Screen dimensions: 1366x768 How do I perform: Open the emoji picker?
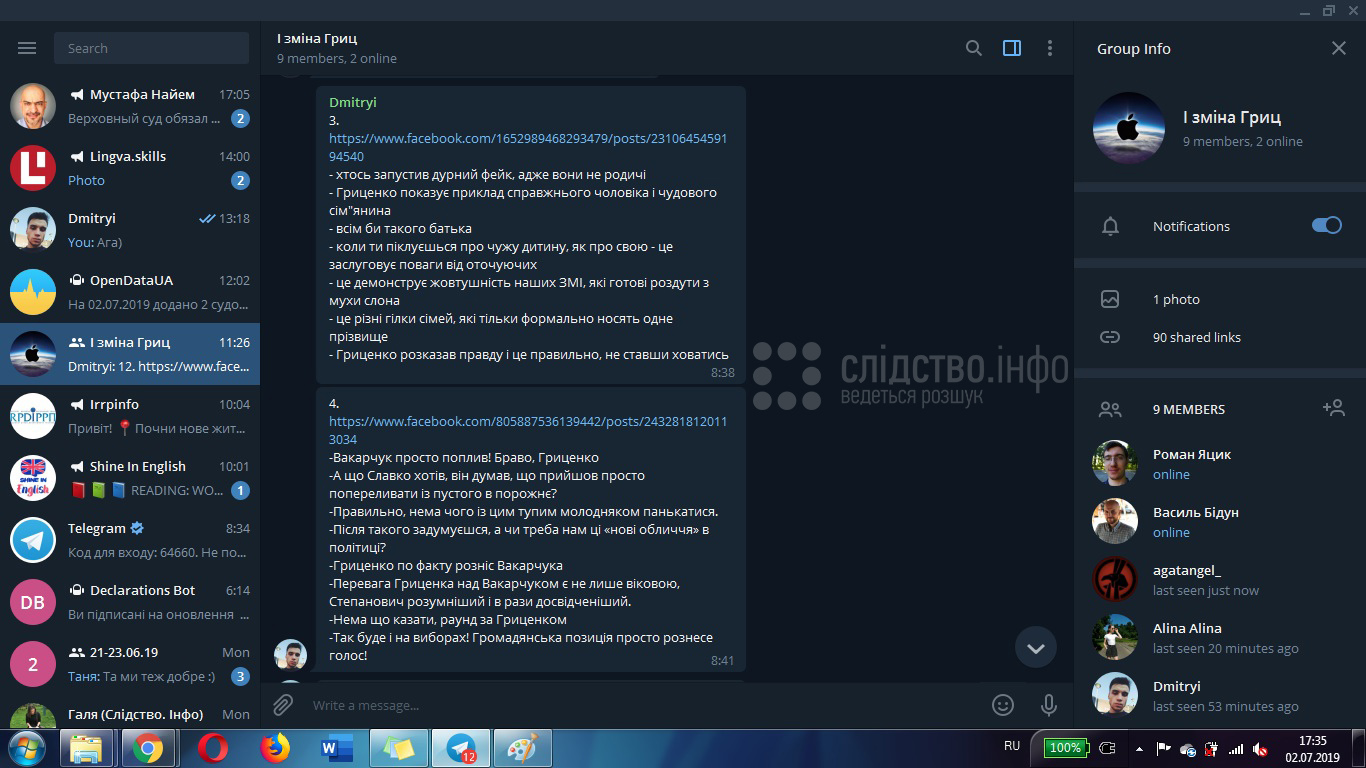coord(1003,705)
